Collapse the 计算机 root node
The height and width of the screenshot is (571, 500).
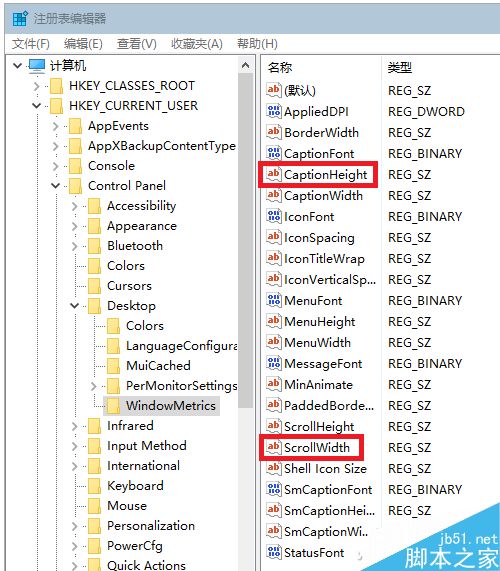17,66
